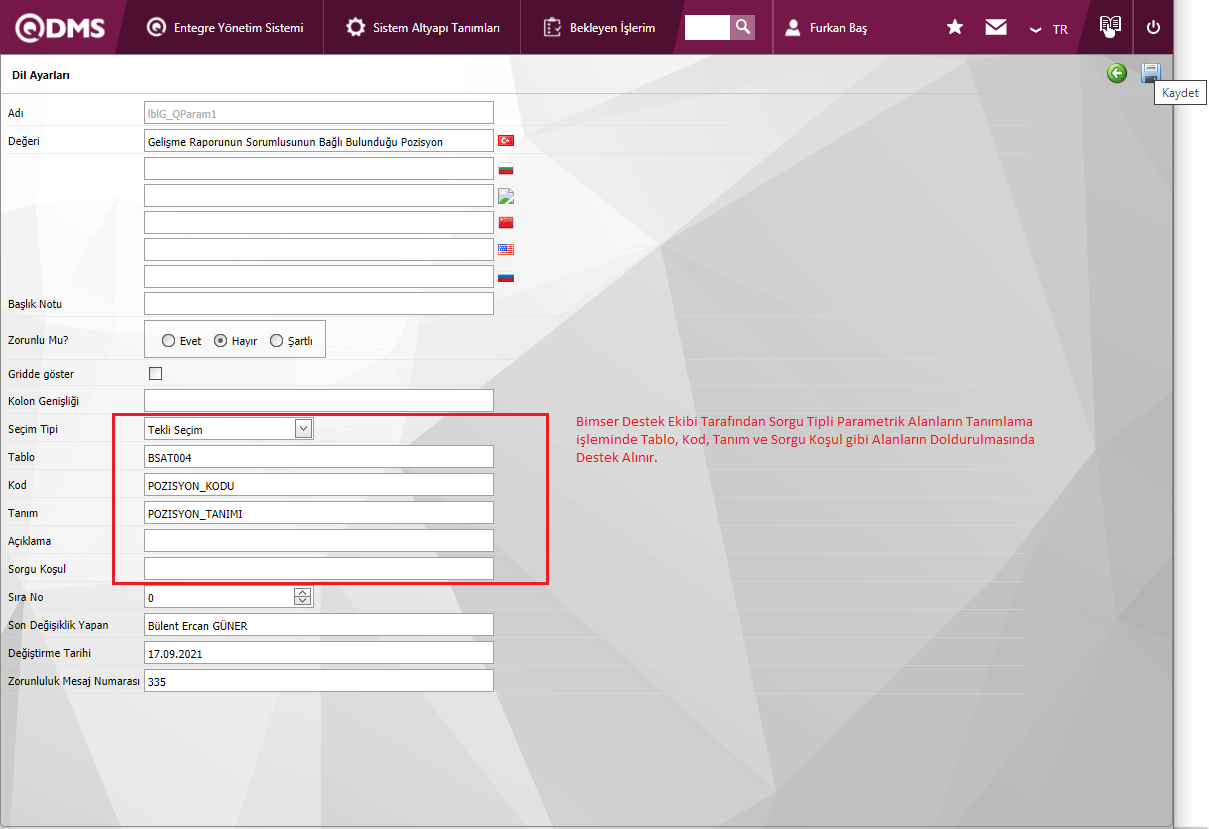Viewport: 1209px width, 829px height.
Task: Go to Bekleyen İşlerim
Action: pos(600,28)
